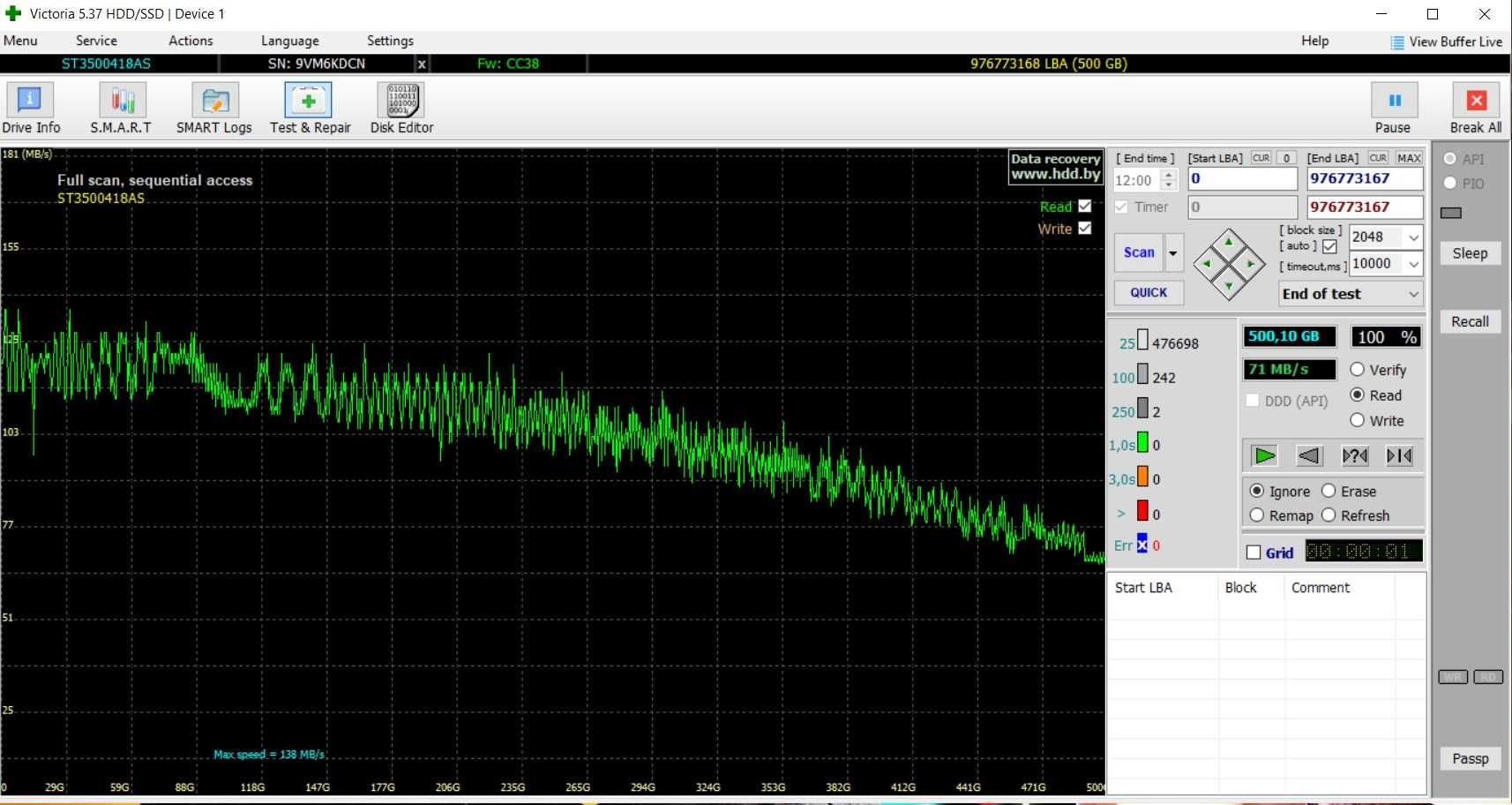Select the PIO radio button
The image size is (1512, 805).
pos(1449,183)
